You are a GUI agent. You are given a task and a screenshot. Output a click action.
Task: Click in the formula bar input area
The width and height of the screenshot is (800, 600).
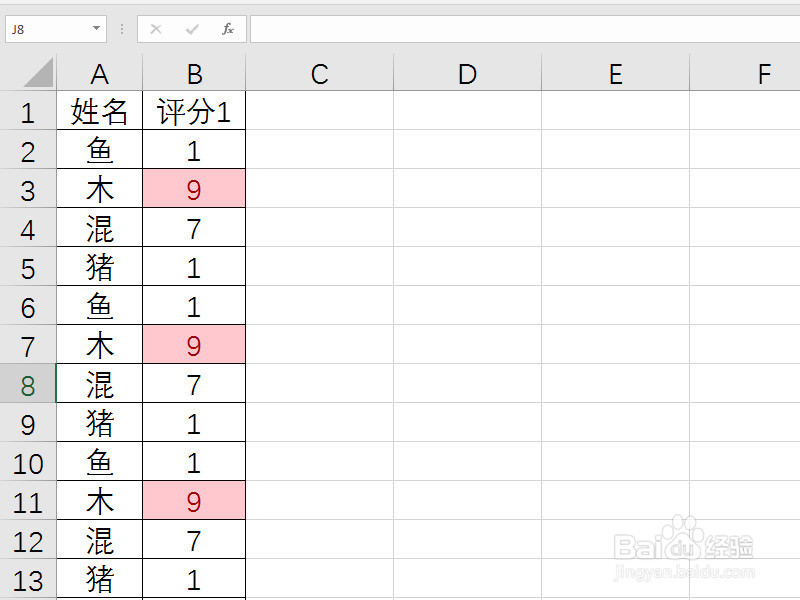pos(525,29)
